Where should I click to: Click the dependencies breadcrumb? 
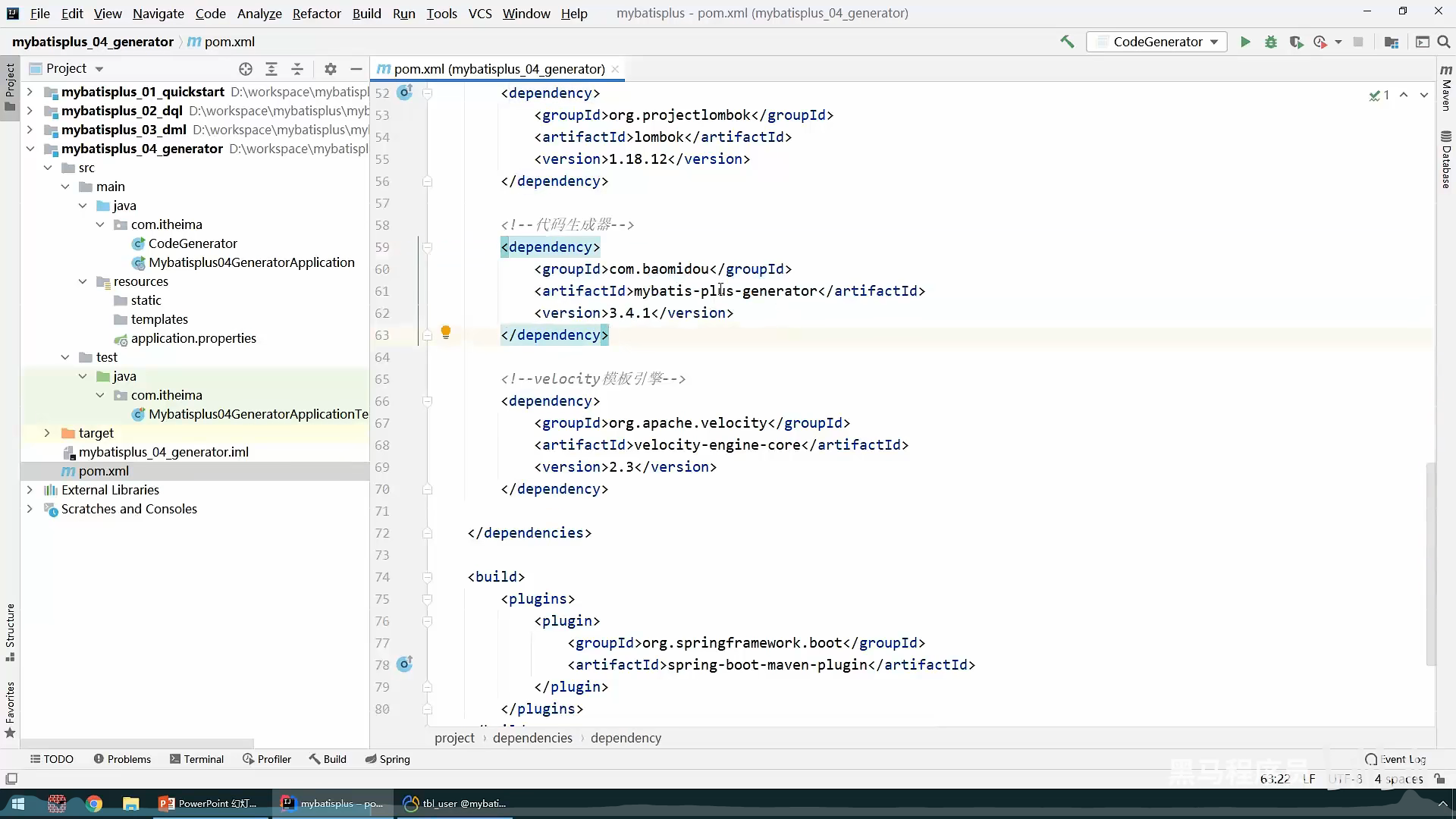tap(532, 738)
